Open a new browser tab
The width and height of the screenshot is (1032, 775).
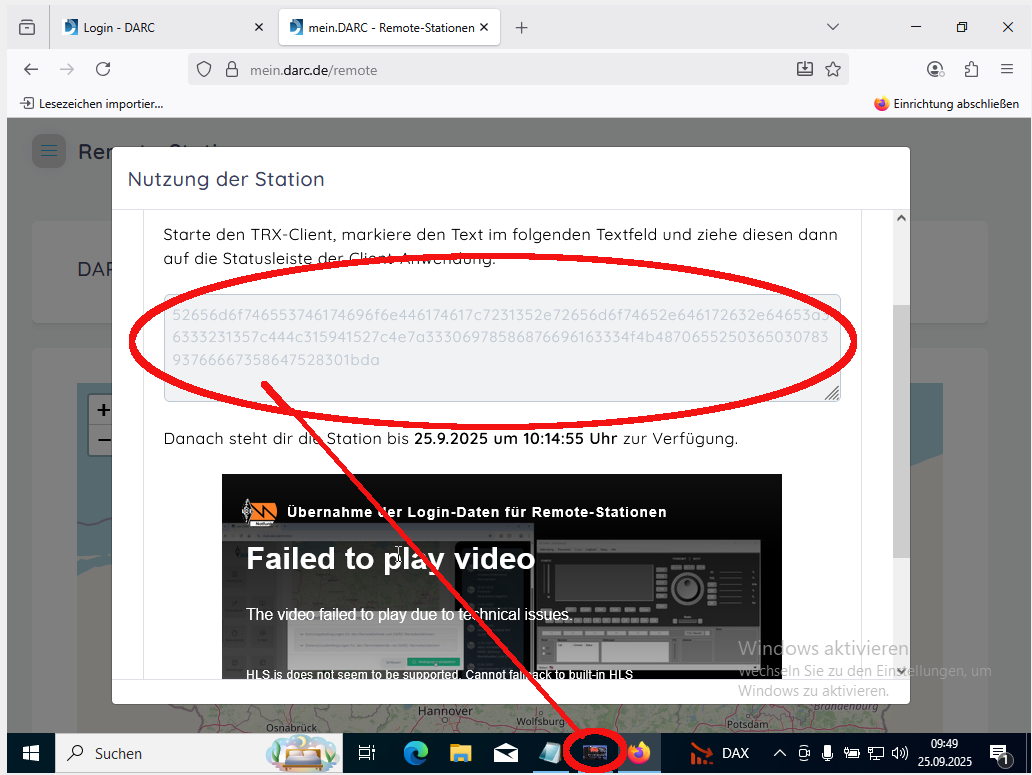tap(521, 27)
